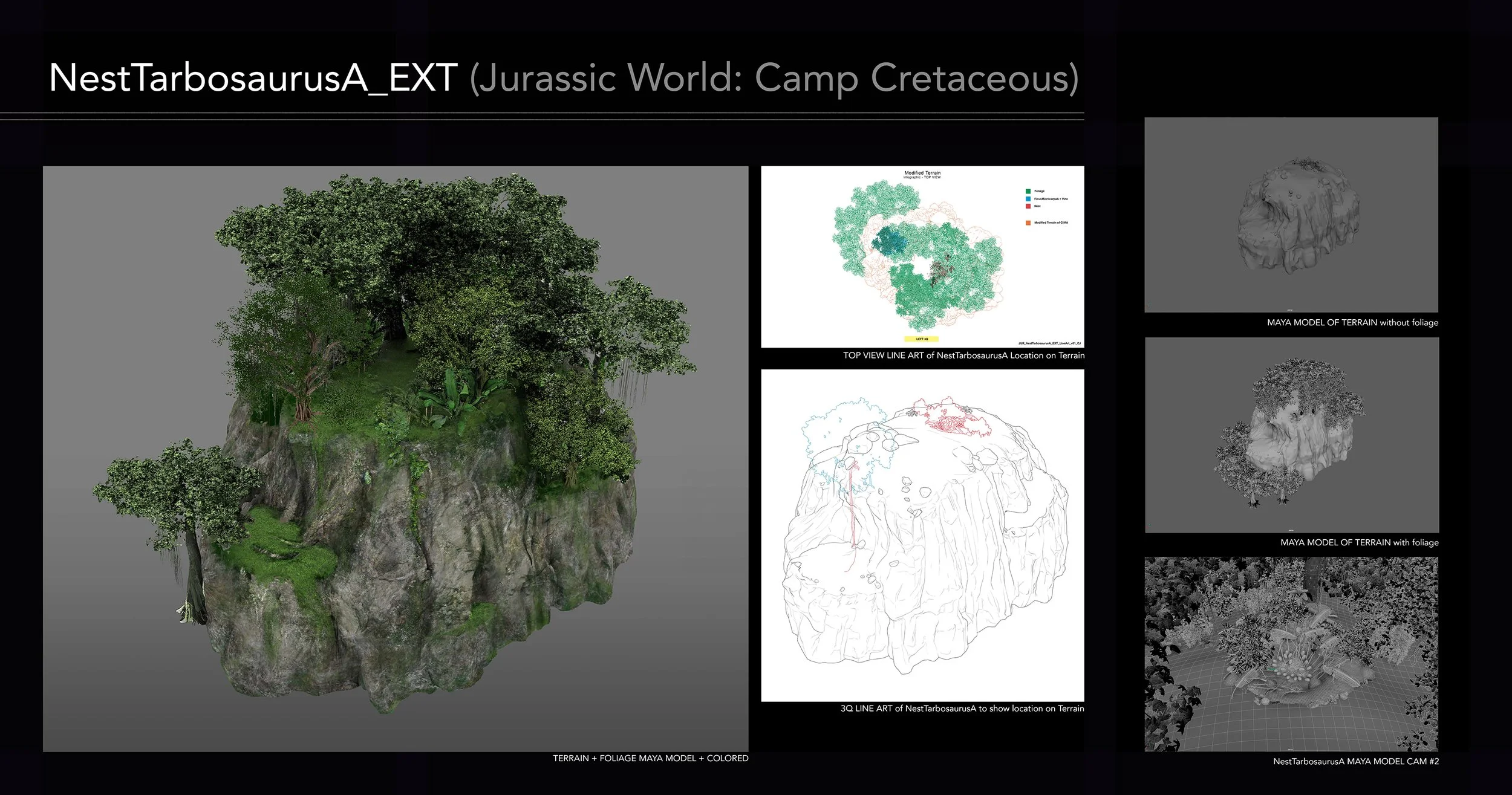Viewport: 1512px width, 795px height.
Task: Open Maya terrain model with foliage image
Action: pyautogui.click(x=1291, y=435)
